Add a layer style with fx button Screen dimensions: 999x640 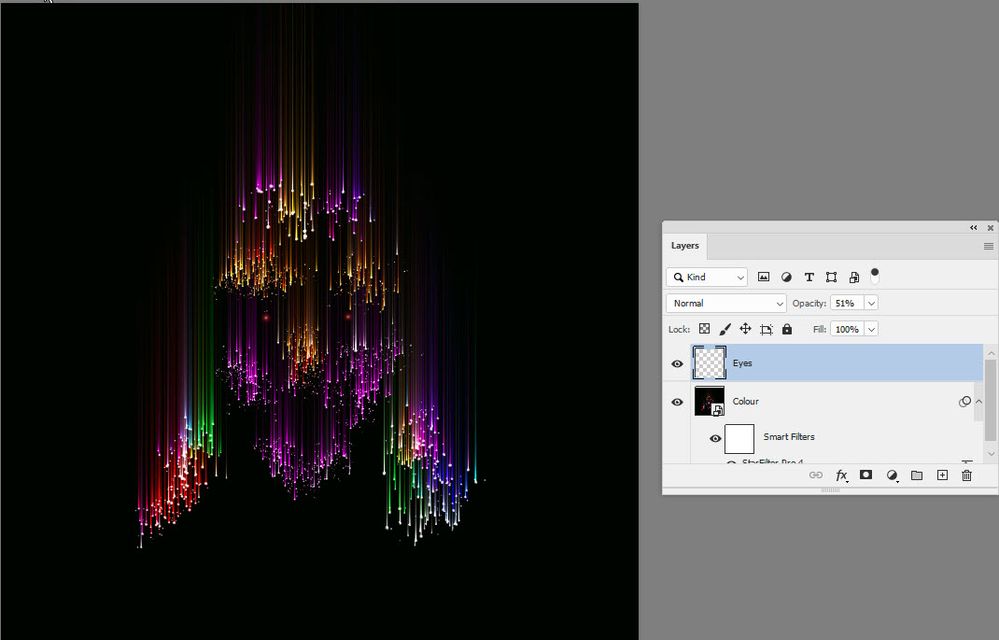pos(842,475)
